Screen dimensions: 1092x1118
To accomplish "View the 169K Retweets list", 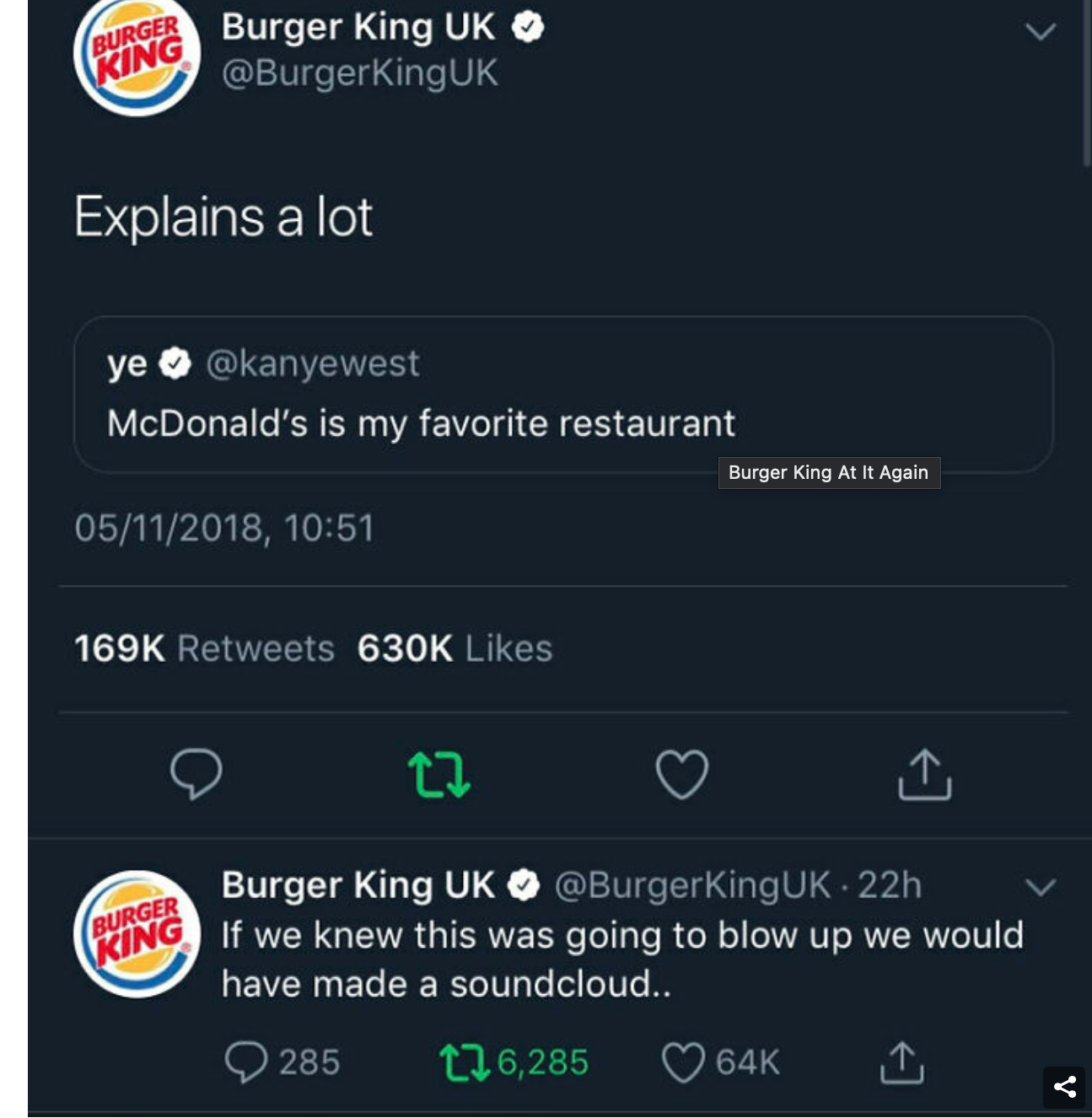I will (204, 648).
